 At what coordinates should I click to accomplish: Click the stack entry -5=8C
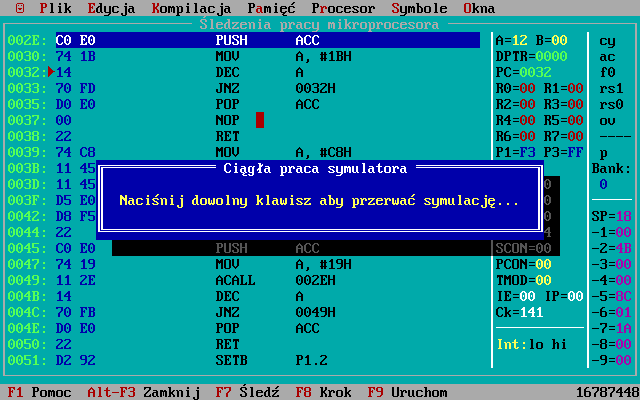(611, 296)
